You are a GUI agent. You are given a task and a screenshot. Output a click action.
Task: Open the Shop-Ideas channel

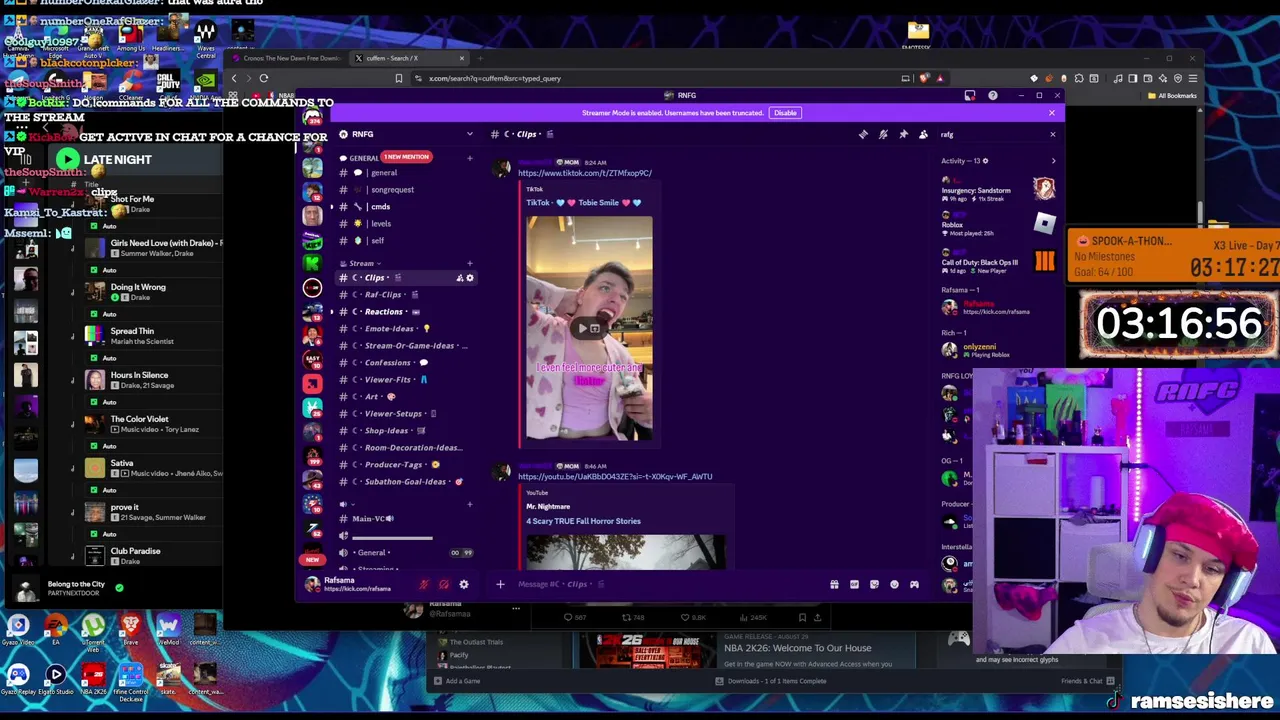tap(405, 431)
